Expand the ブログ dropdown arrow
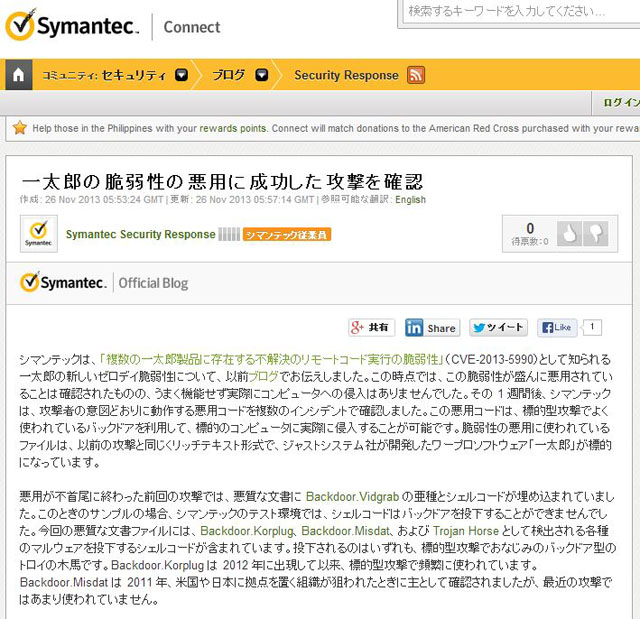Screen dimensions: 640x619 (x=262, y=75)
